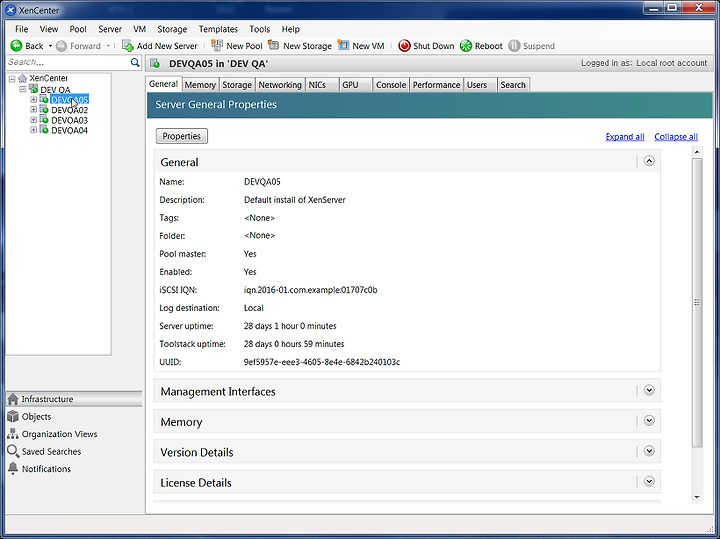Switch to the Console tab

391,85
